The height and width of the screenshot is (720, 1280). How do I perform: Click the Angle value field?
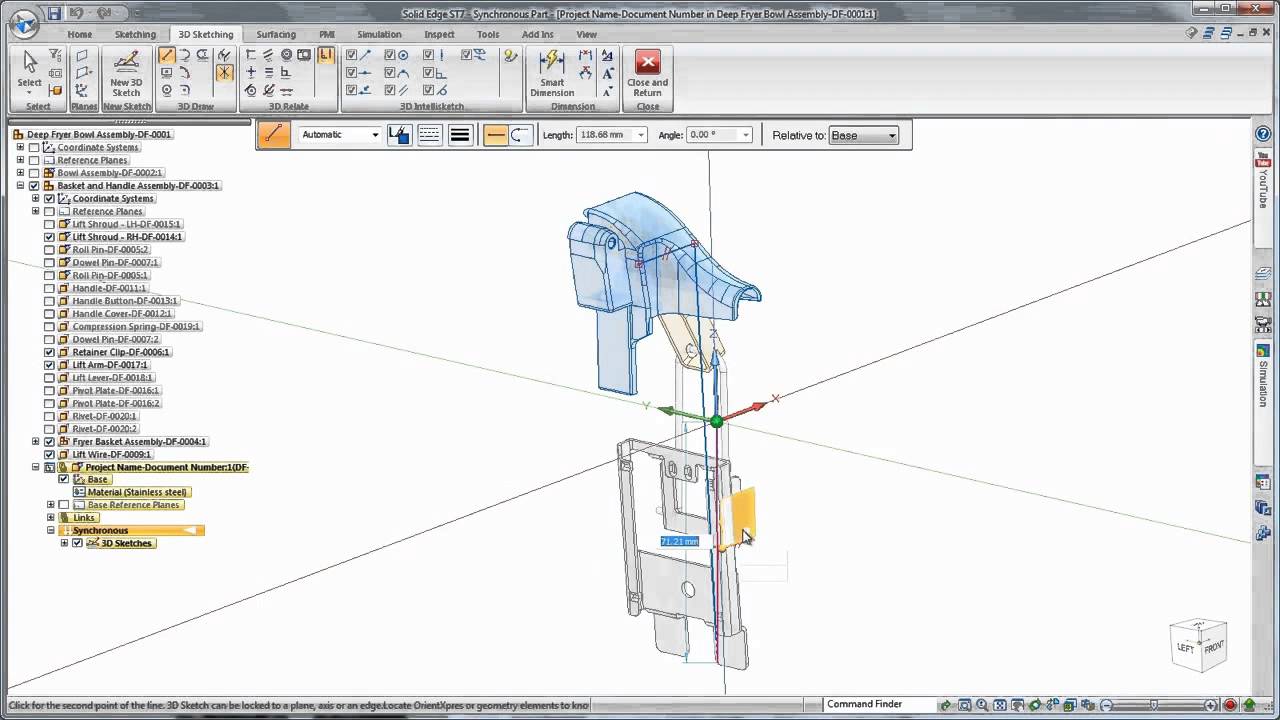tap(713, 135)
